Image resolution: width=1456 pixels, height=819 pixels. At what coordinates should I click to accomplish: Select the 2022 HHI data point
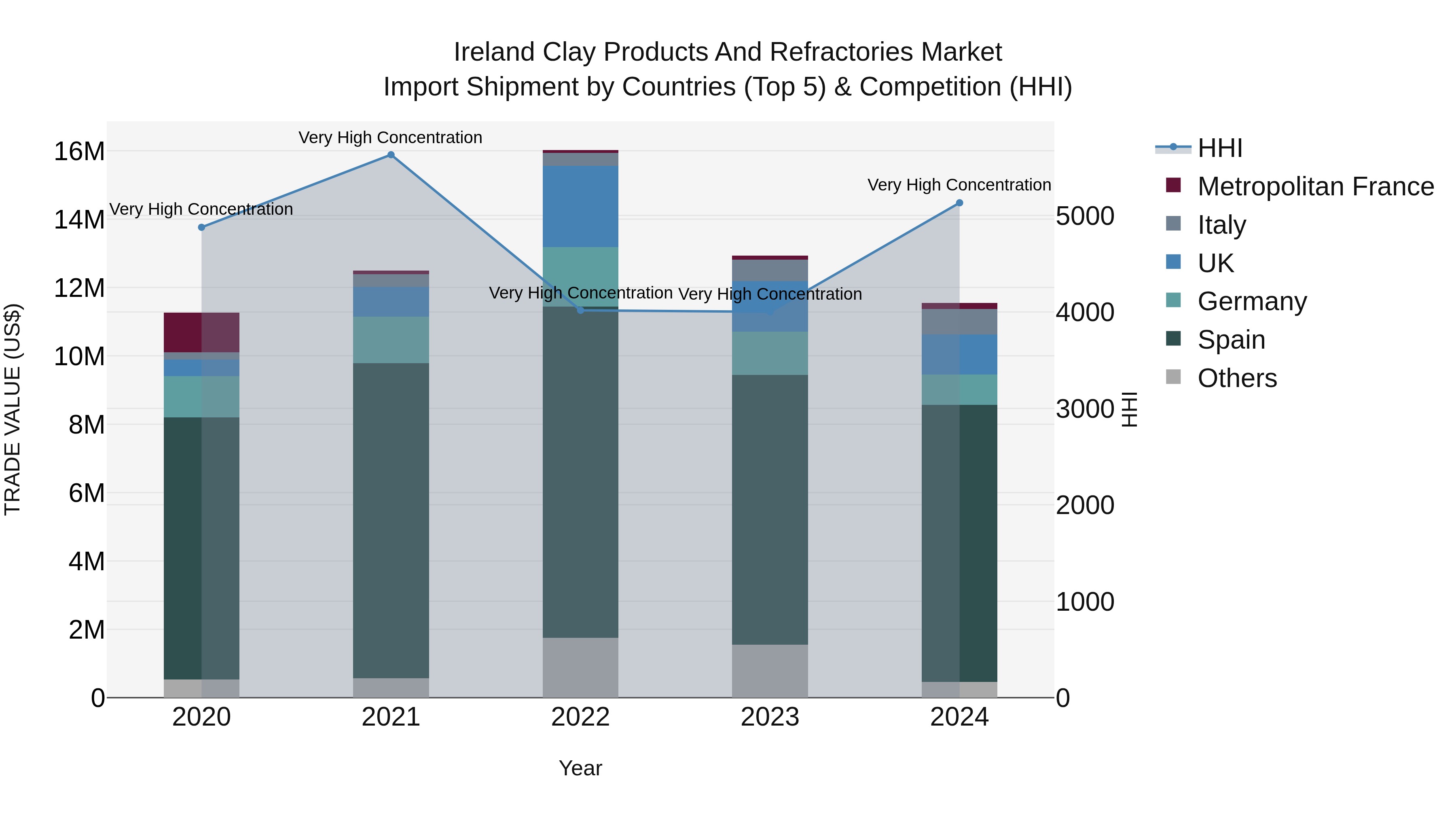pos(580,310)
